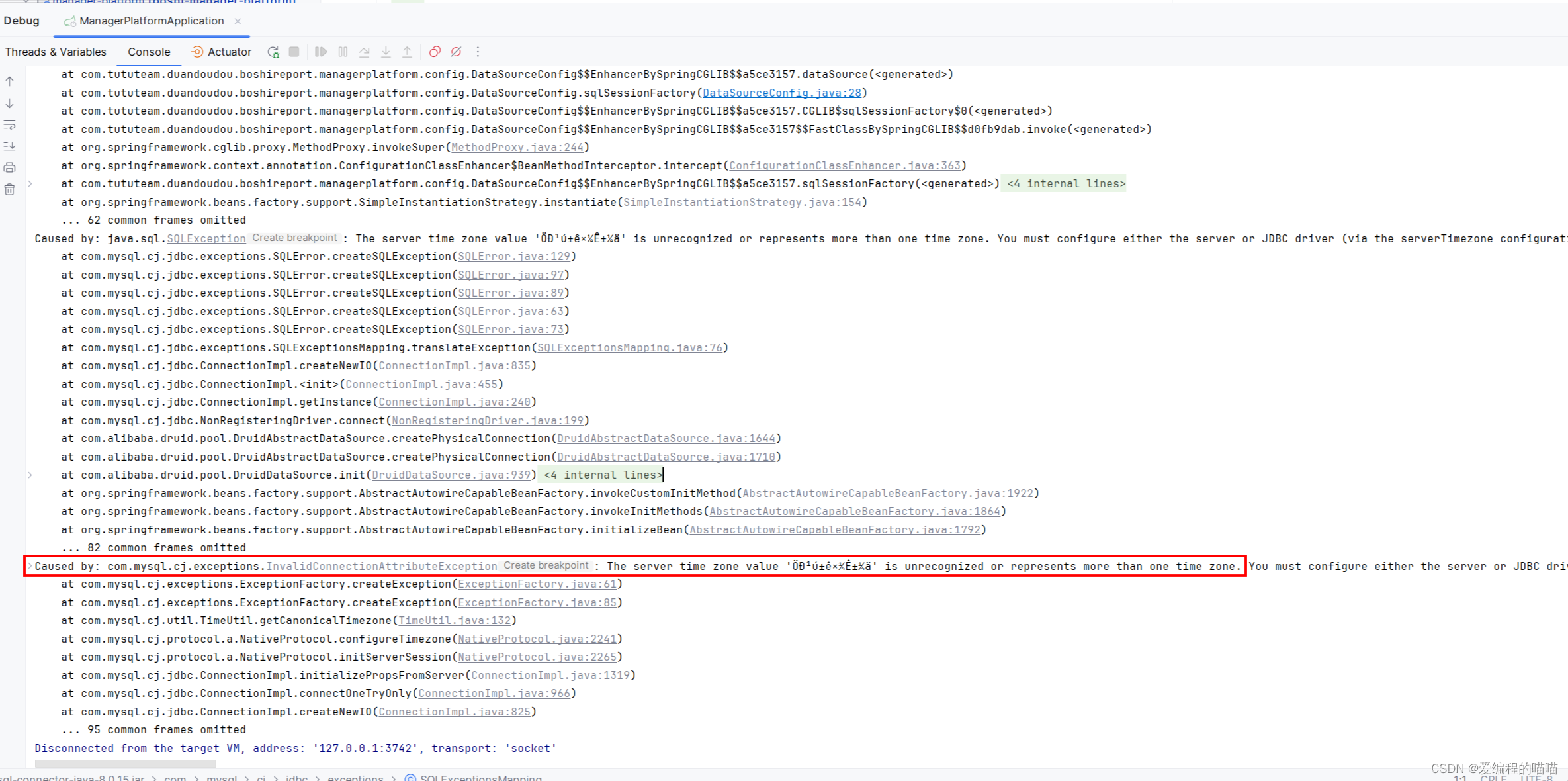Open SQLError.java:89 link
This screenshot has width=1568, height=781.
coord(510,293)
